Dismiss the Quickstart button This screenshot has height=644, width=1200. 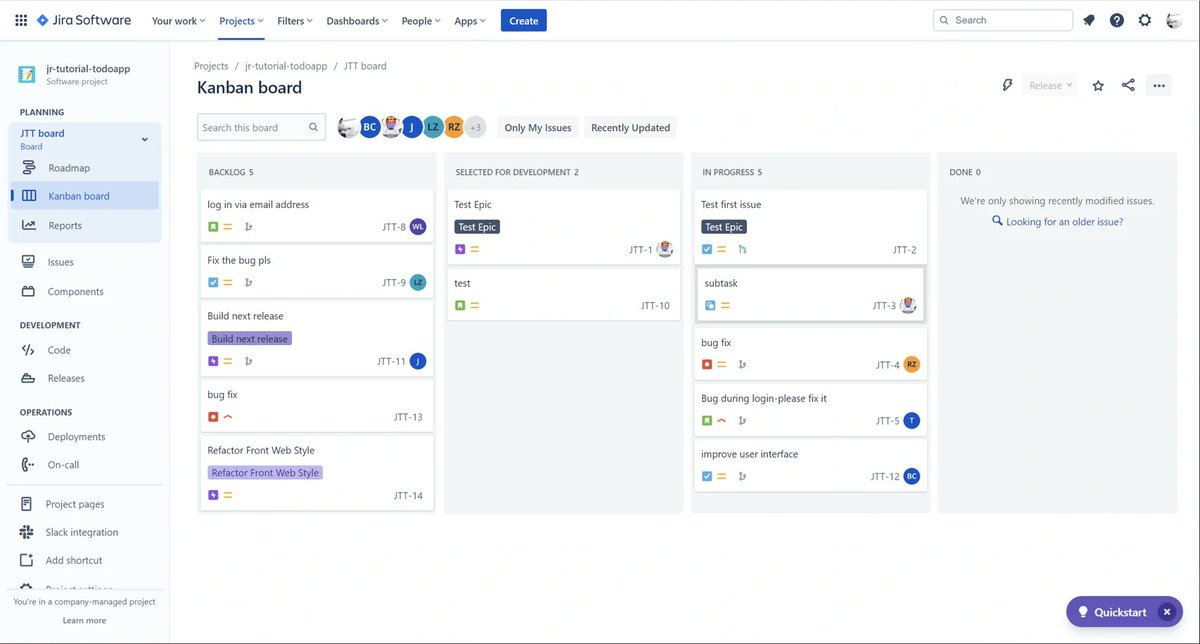(1165, 612)
